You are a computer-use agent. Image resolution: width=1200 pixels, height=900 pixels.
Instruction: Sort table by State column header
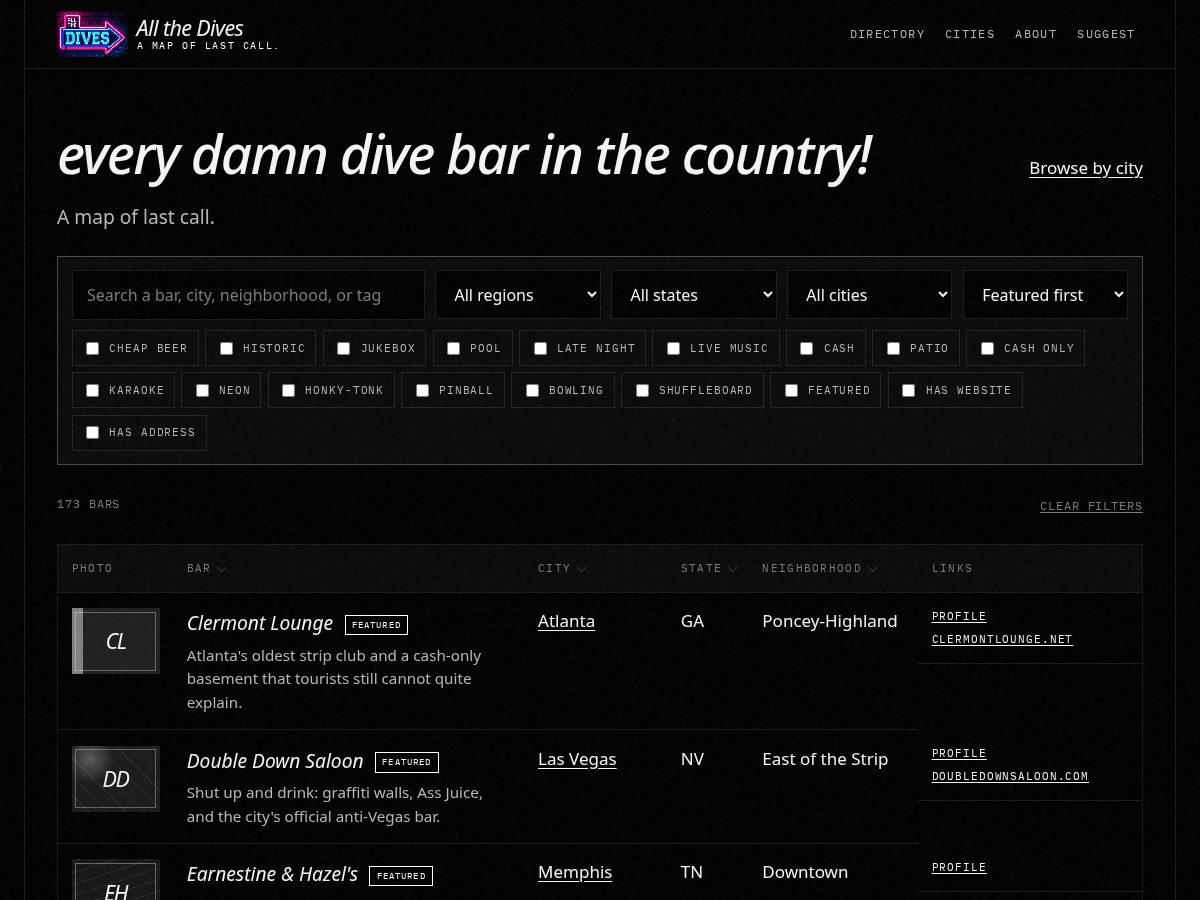coord(709,569)
